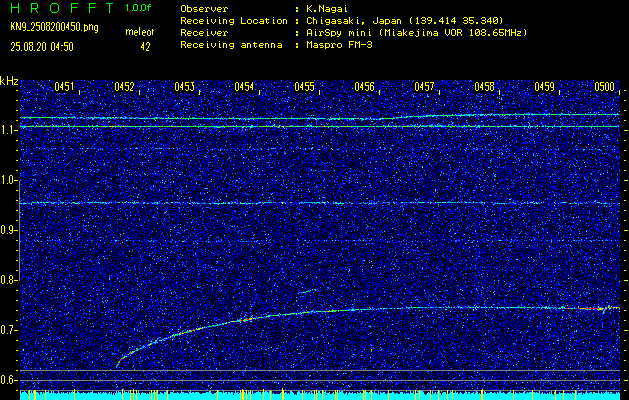629x400 pixels.
Task: Click the 0454 time marker
Action: tap(244, 87)
